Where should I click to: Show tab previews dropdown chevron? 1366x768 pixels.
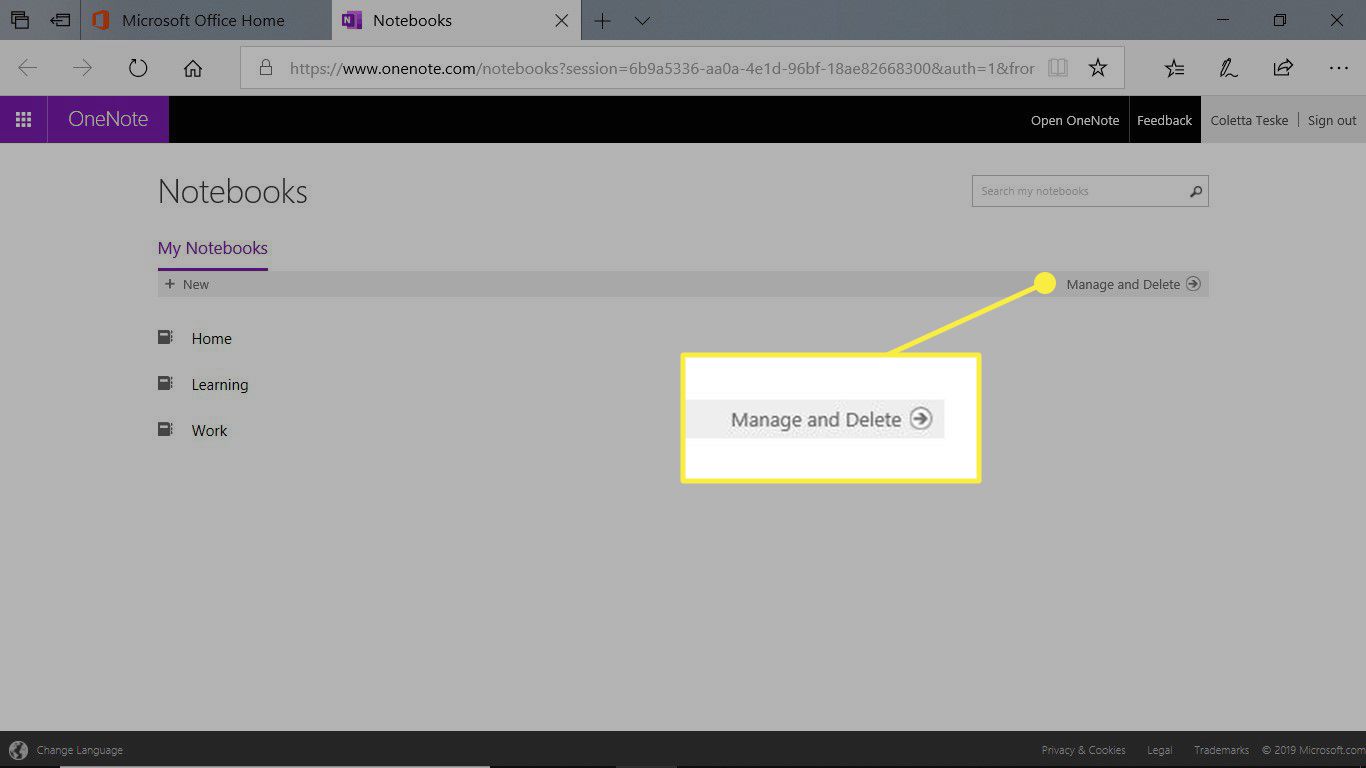[x=642, y=20]
